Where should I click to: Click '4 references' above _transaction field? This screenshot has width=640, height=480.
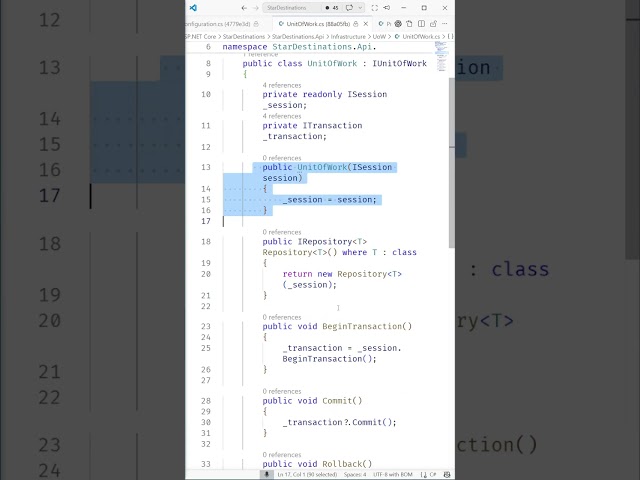[282, 116]
